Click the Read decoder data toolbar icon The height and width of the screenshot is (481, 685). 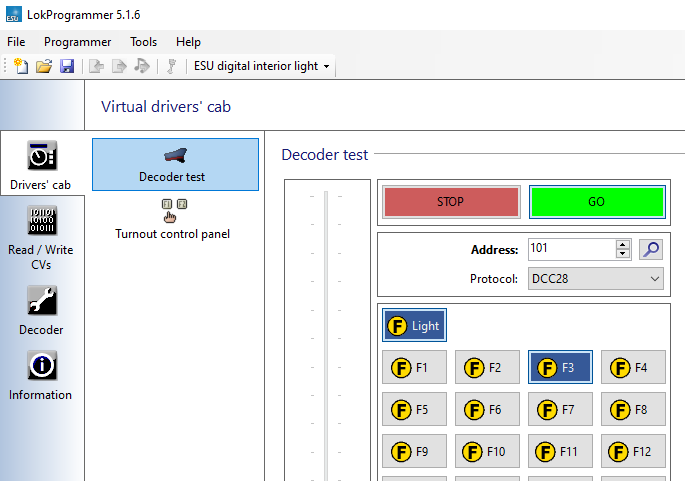click(96, 66)
